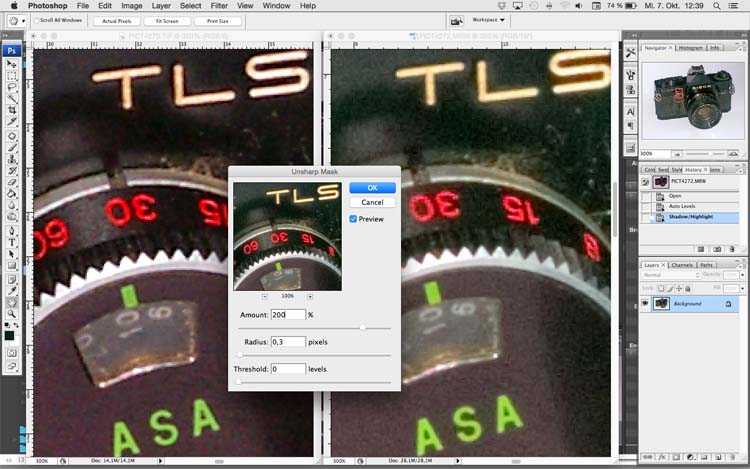Screen dimensions: 750x469
Task: Enable Scroll All Windows checkbox
Action: 36,21
